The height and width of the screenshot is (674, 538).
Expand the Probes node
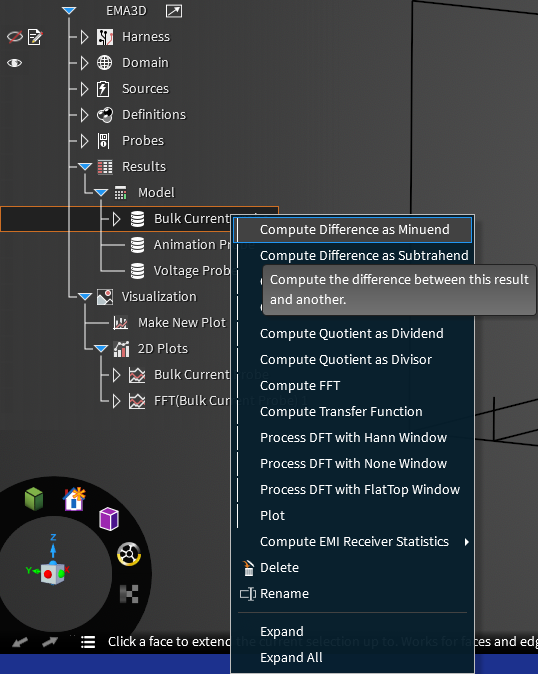tap(85, 141)
